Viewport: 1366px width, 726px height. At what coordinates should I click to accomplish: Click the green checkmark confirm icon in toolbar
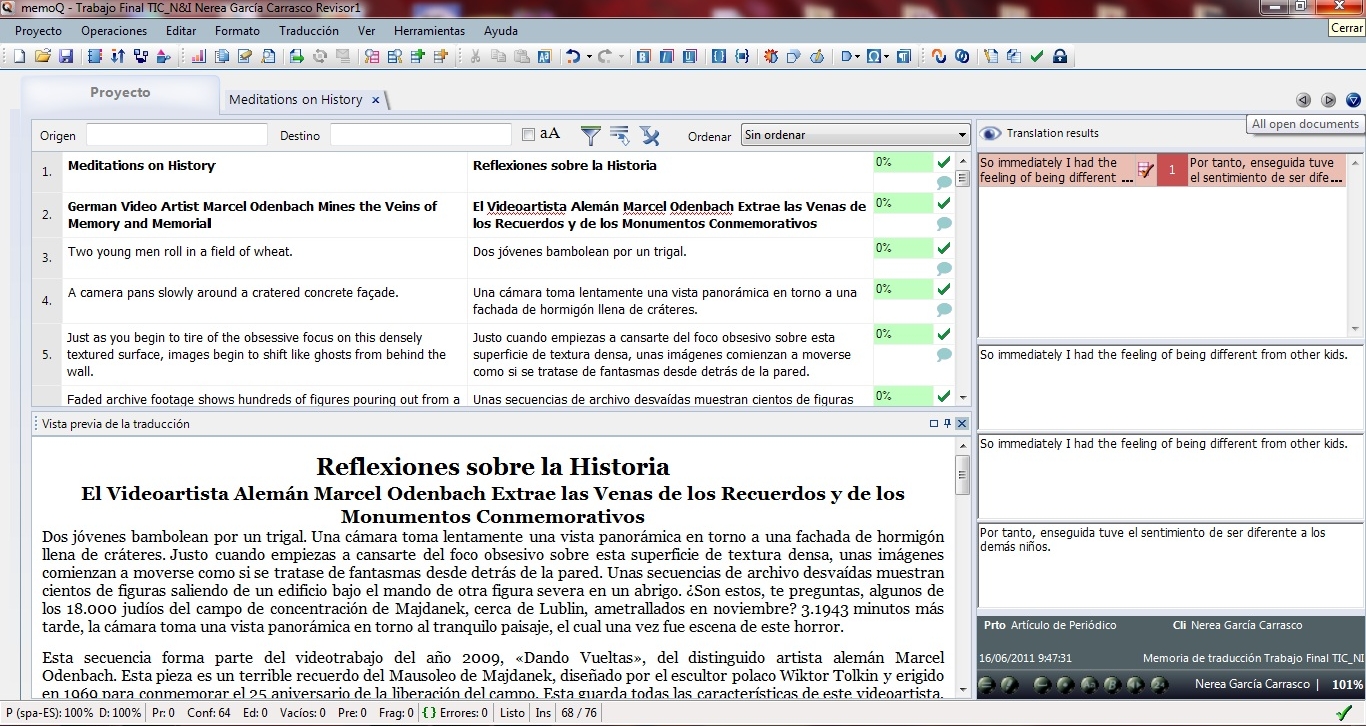click(x=1037, y=57)
